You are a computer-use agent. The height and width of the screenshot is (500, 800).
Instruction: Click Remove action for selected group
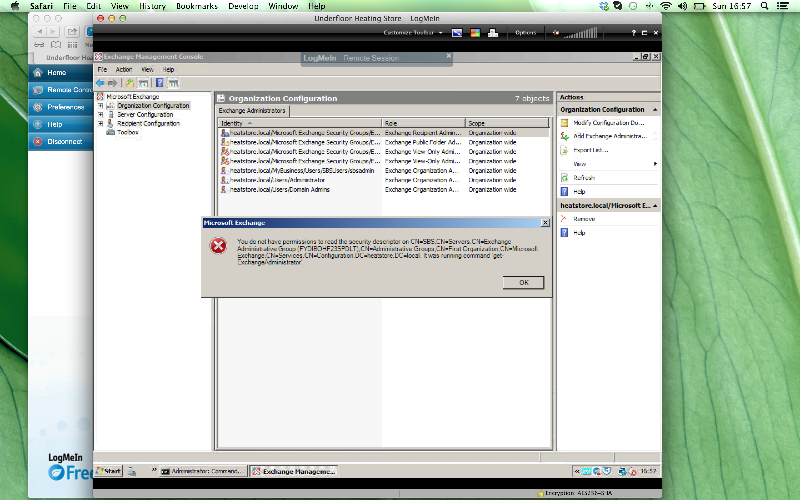[x=584, y=219]
